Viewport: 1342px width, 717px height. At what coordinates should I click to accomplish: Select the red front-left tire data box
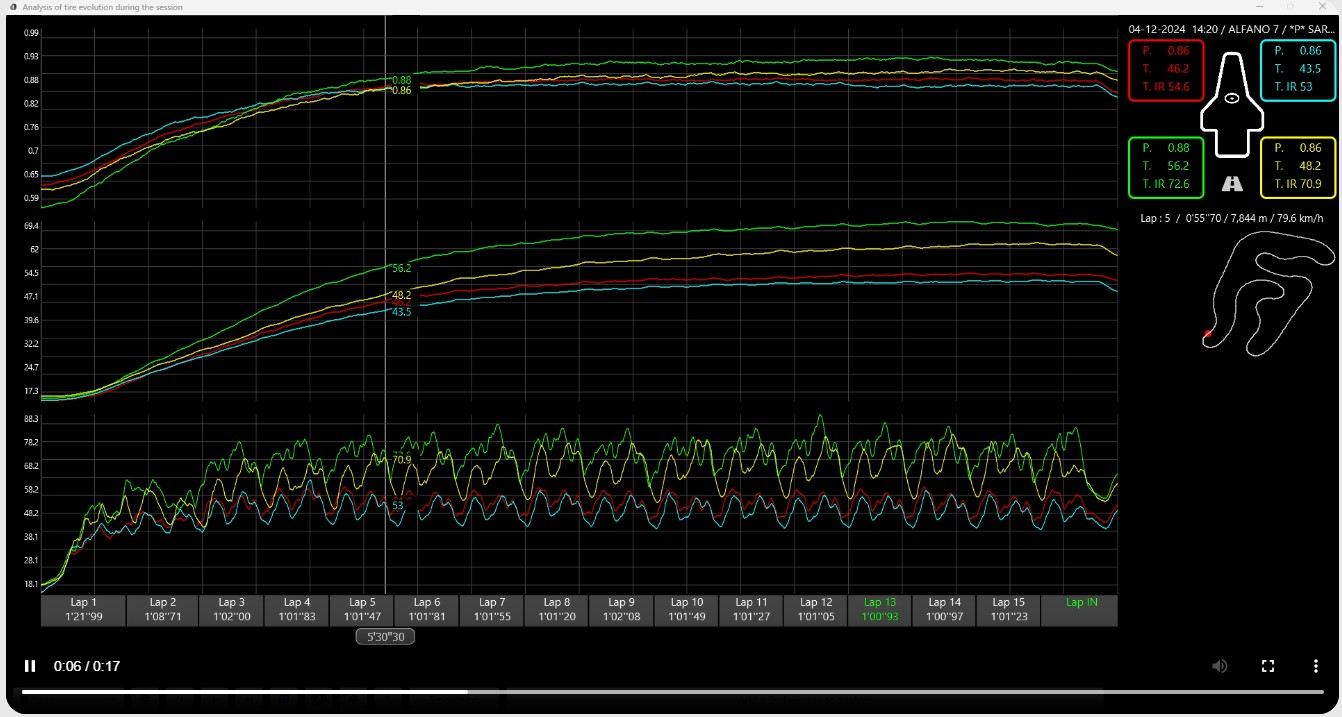pos(1166,70)
